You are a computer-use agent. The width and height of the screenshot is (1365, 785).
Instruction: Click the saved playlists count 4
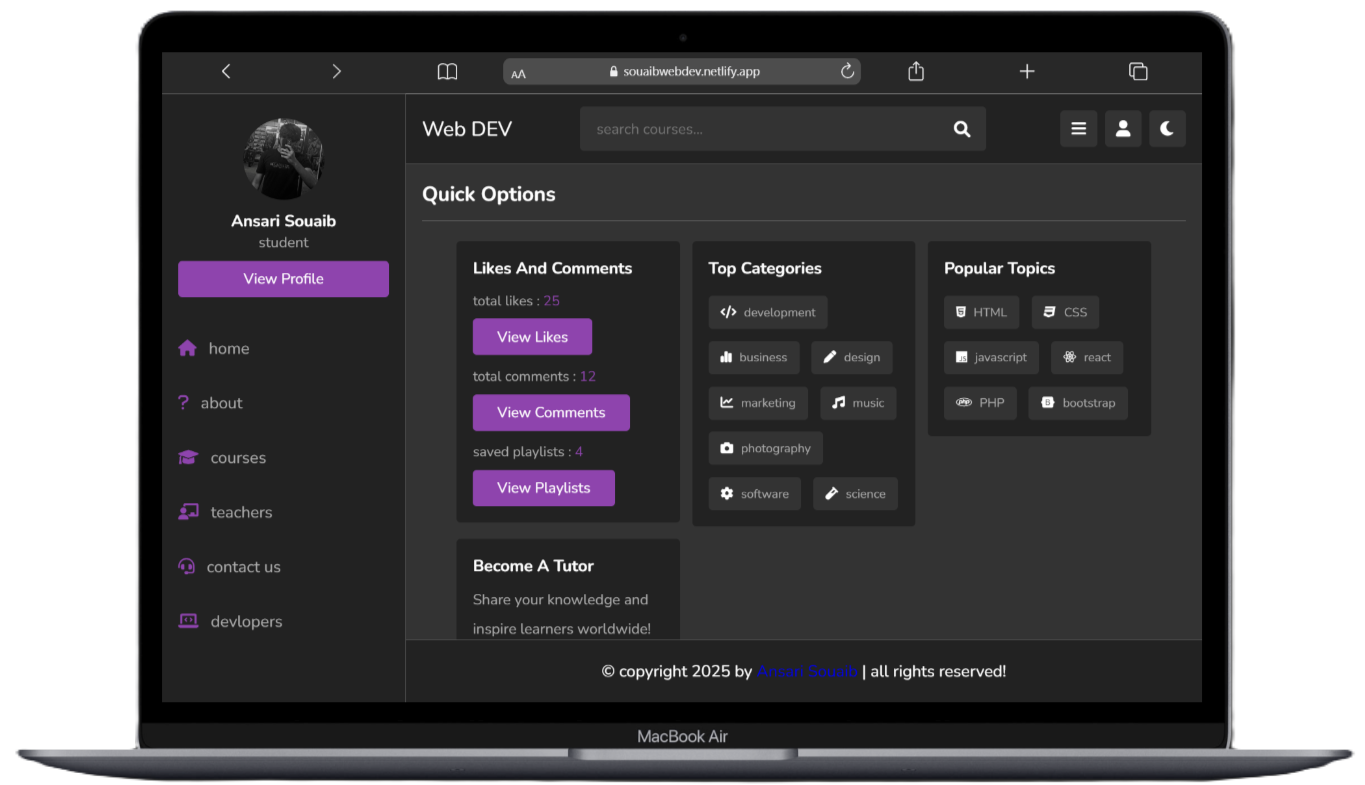click(x=579, y=452)
